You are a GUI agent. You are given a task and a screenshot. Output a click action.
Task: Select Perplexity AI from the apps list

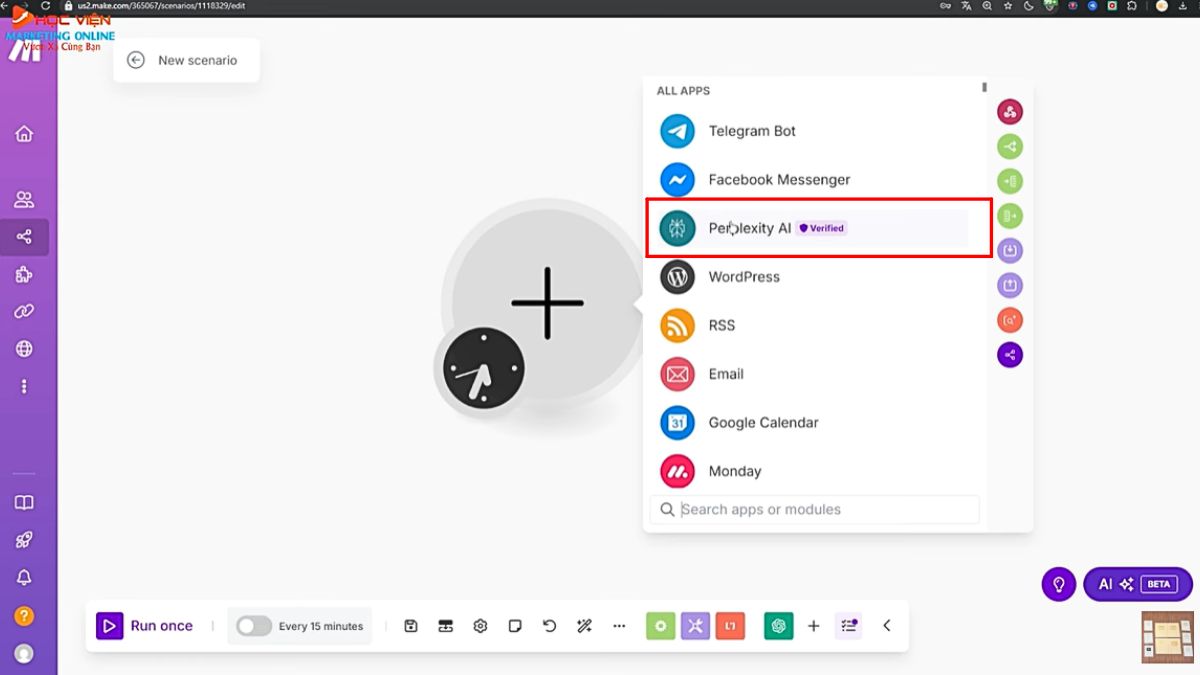[x=750, y=228]
